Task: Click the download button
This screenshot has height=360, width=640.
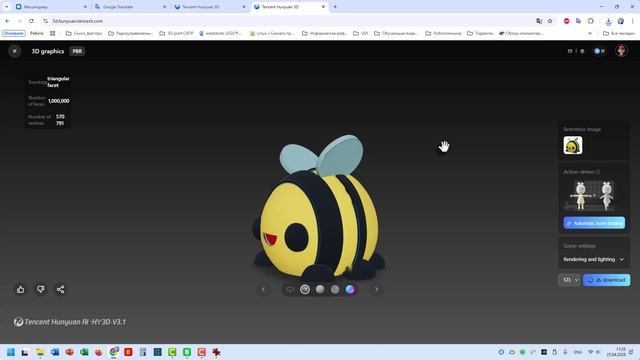Action: (607, 280)
